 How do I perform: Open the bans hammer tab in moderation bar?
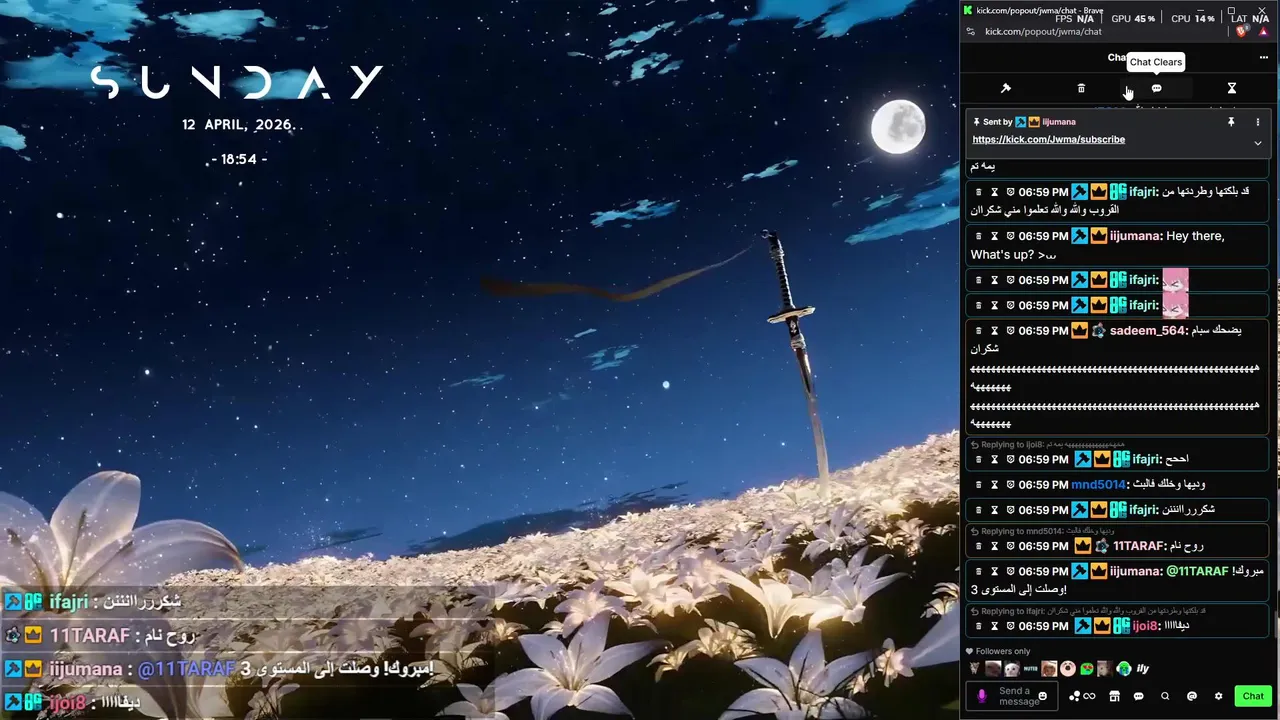click(1006, 89)
